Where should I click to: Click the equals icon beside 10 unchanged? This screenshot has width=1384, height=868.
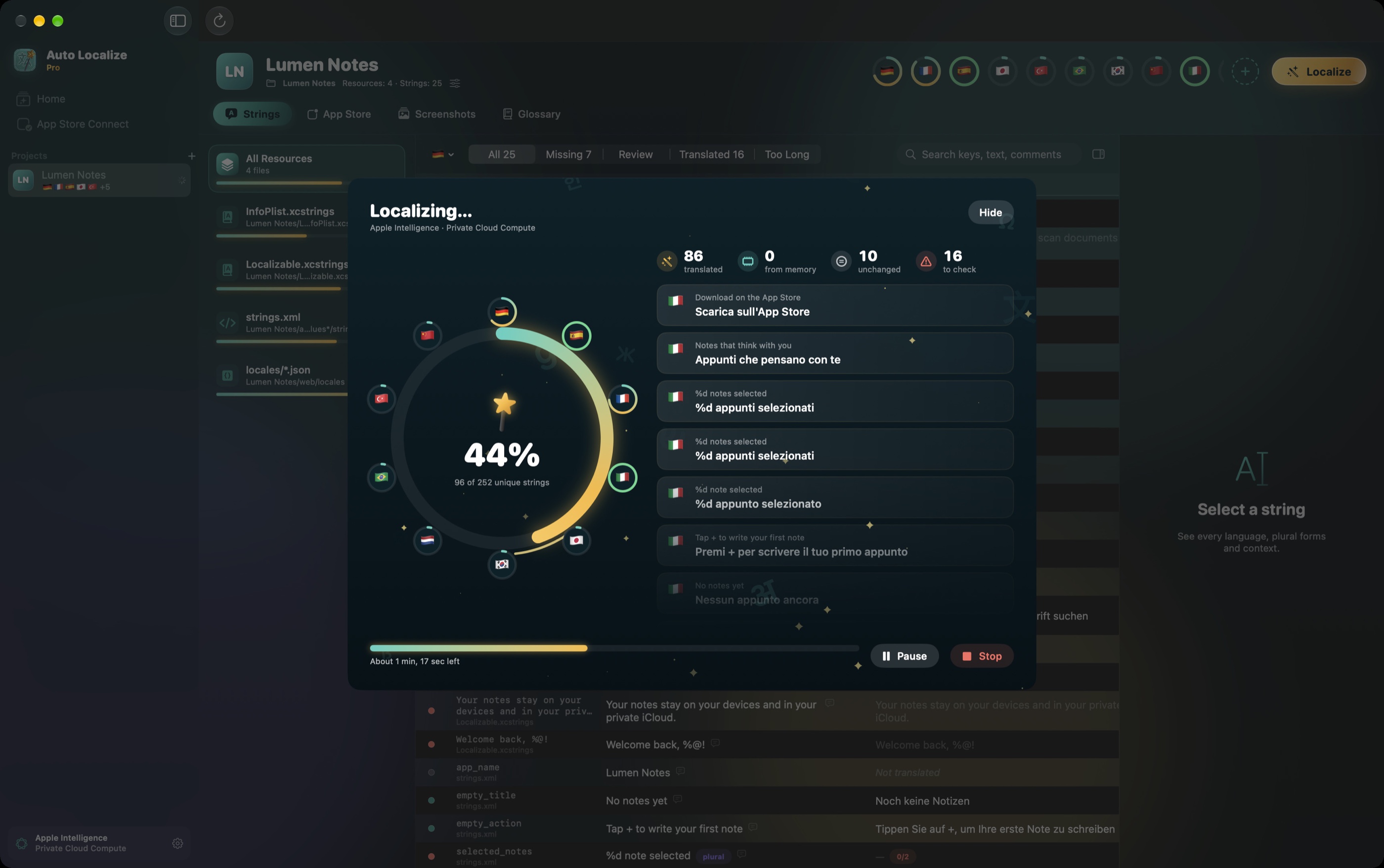coord(841,261)
